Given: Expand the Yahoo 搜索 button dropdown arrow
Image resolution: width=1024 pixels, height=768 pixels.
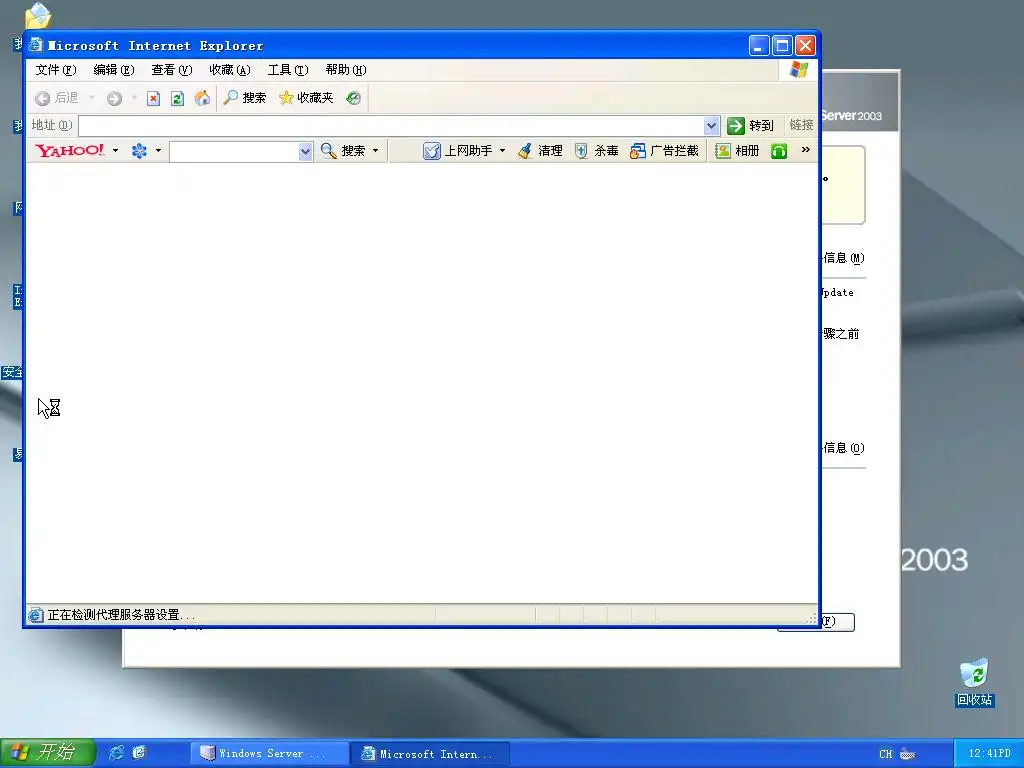Looking at the screenshot, I should coord(376,151).
